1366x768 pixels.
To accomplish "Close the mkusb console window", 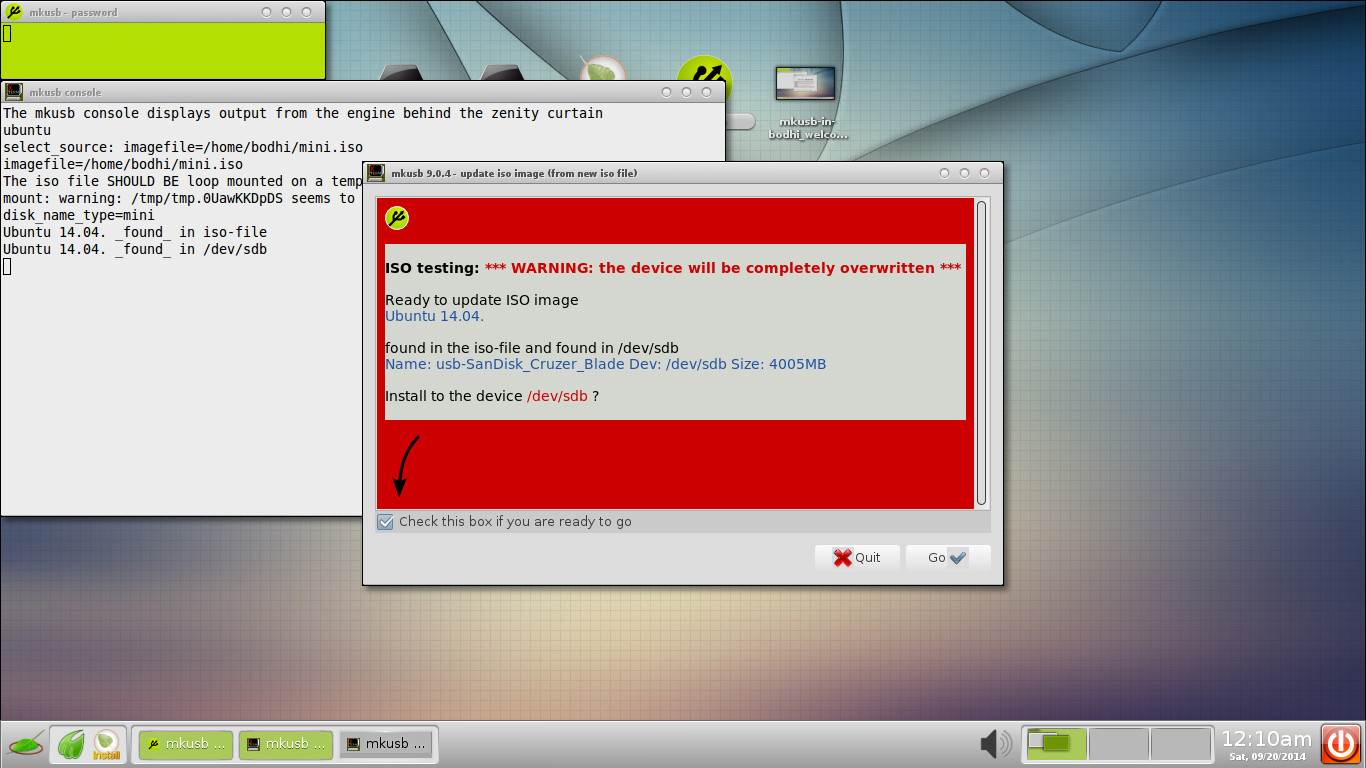I will coord(707,92).
